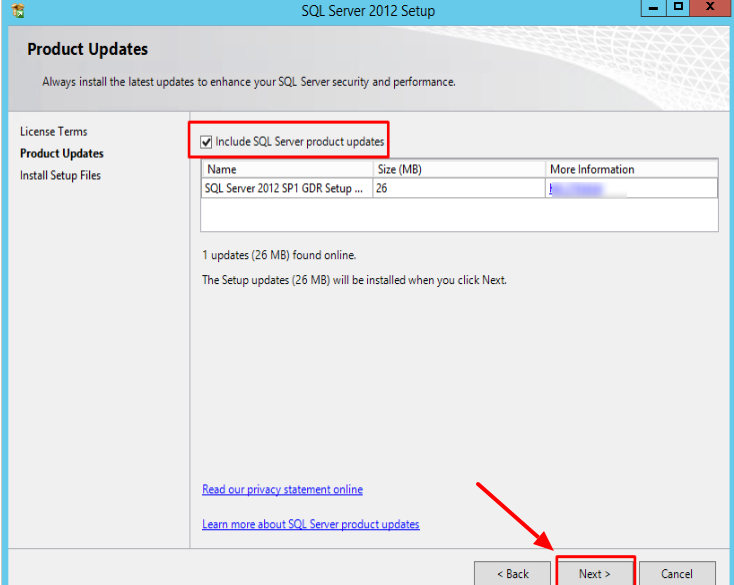The width and height of the screenshot is (734, 585).
Task: Select License Terms step in sidebar
Action: (53, 132)
